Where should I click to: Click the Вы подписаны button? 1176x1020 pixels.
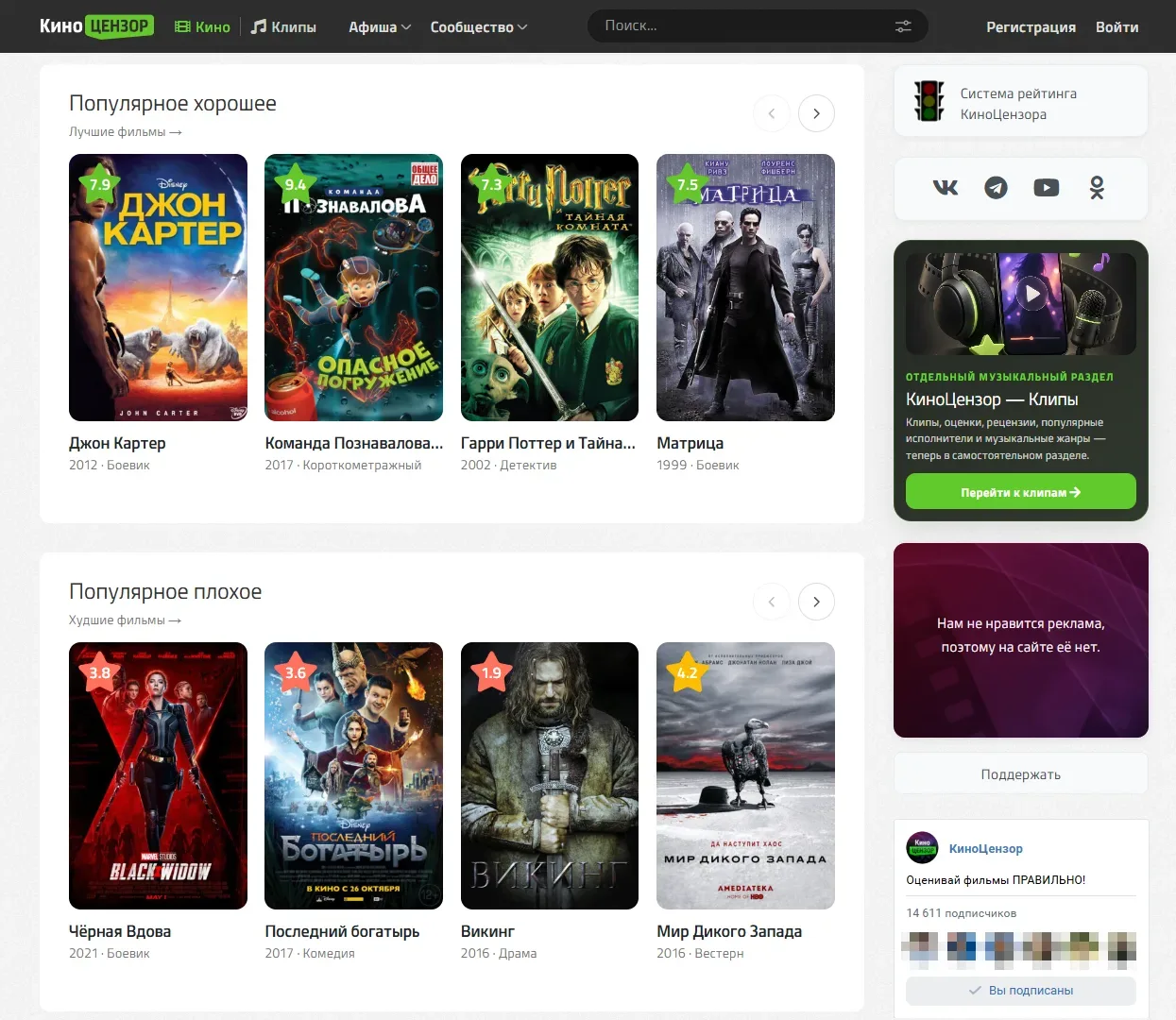[x=1021, y=991]
